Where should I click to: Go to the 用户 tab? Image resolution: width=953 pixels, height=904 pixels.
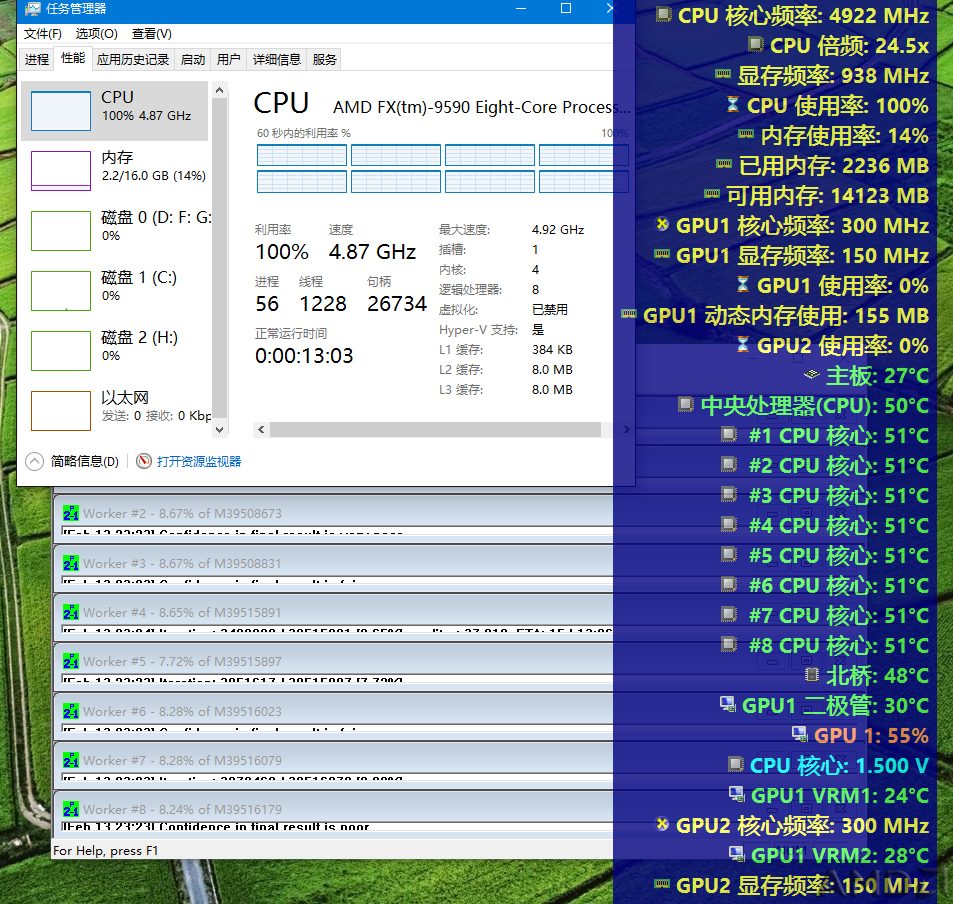click(229, 60)
